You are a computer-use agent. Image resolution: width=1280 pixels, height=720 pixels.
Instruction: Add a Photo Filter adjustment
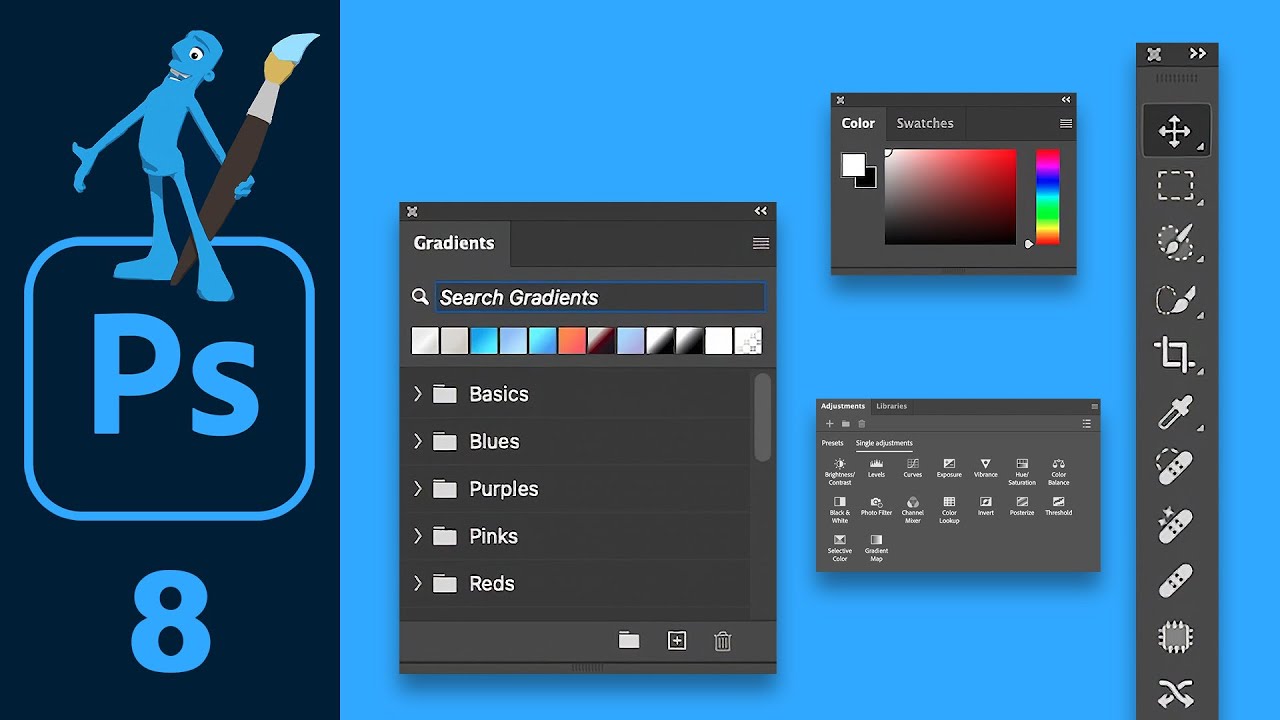point(876,506)
